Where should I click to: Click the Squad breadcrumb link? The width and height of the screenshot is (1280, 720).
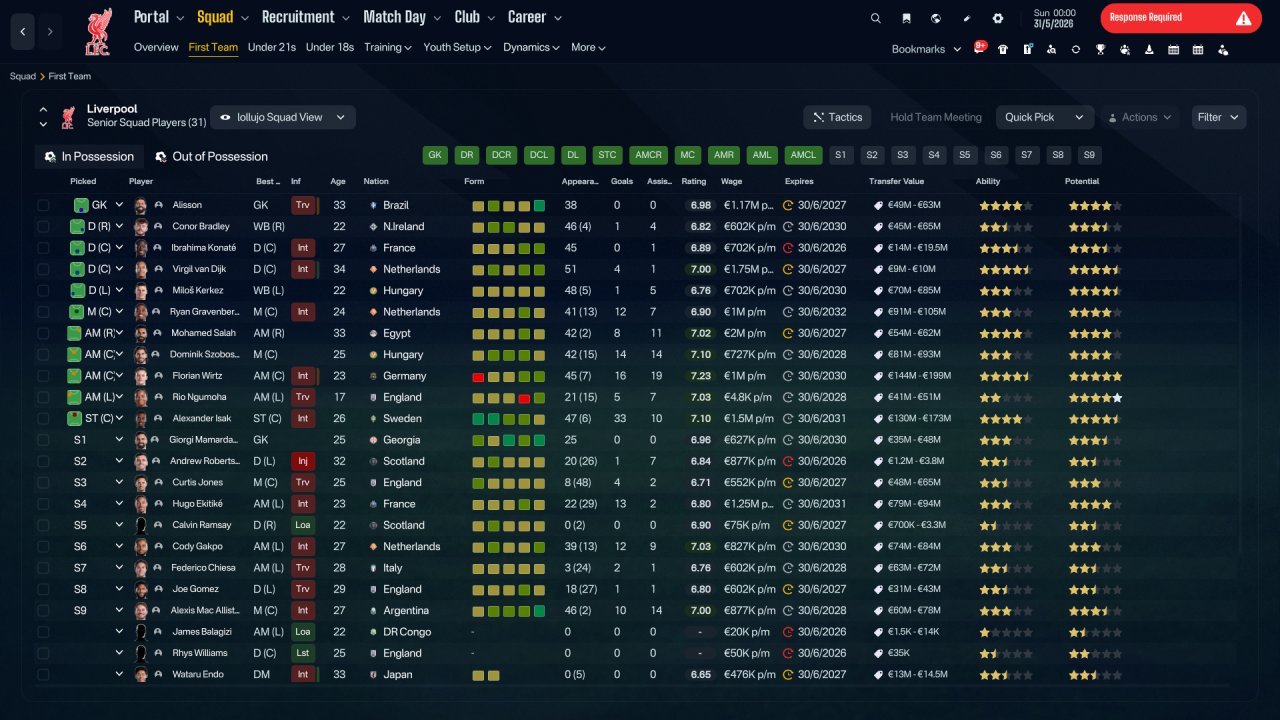click(22, 76)
